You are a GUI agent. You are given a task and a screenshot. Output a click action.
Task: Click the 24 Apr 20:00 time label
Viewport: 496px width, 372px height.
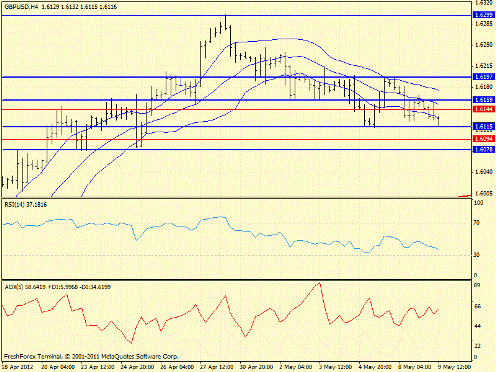pos(137,367)
